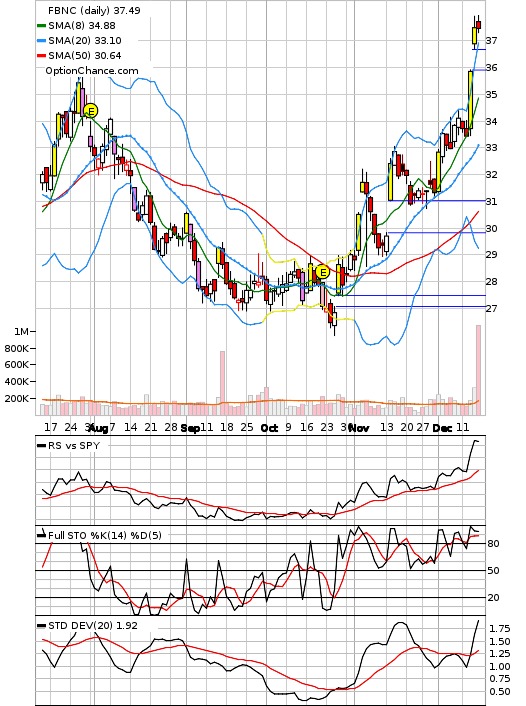Click the tallest December volume bar
526x706 pixels.
[479, 370]
